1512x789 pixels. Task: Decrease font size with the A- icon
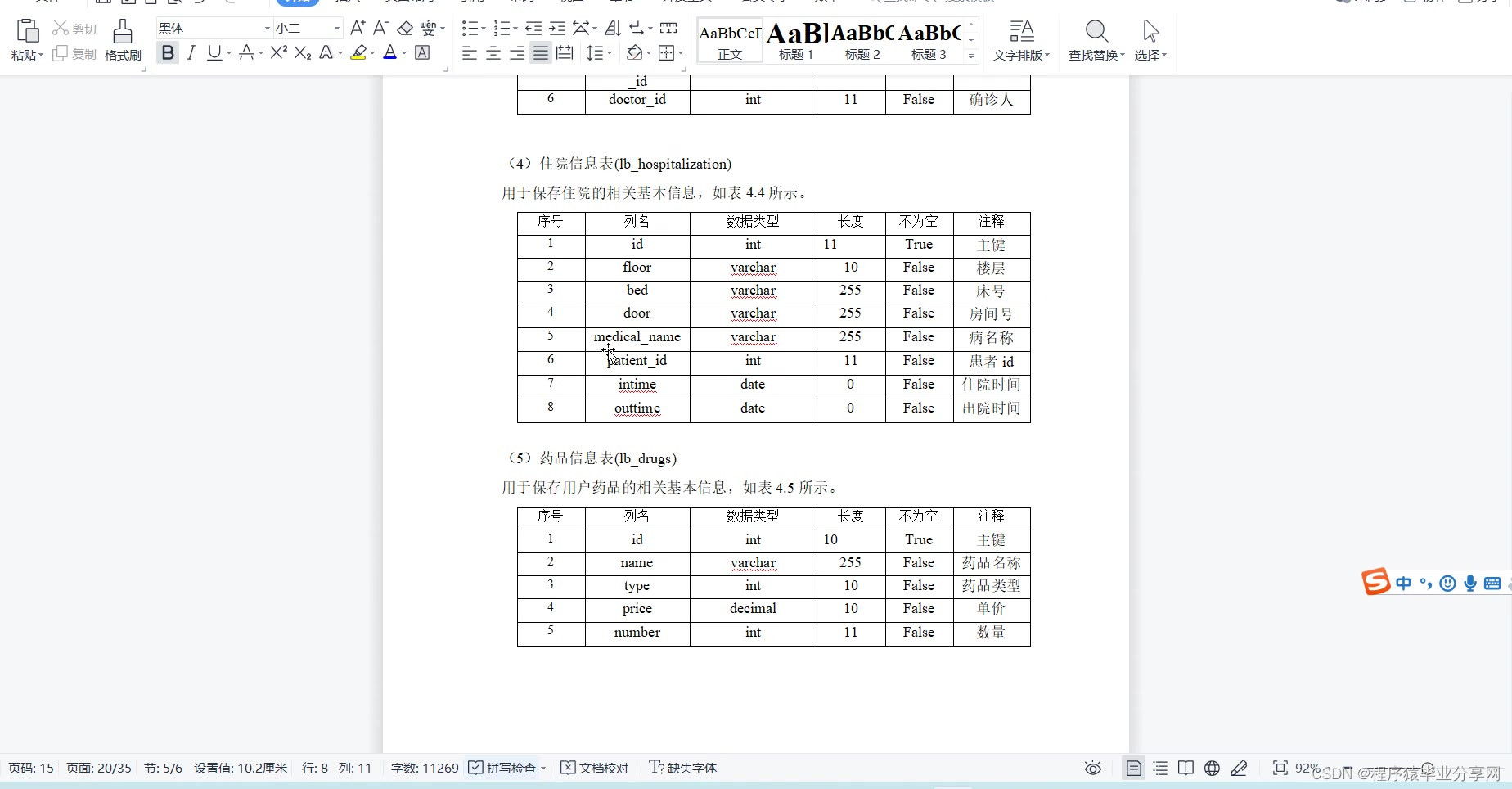pyautogui.click(x=380, y=28)
